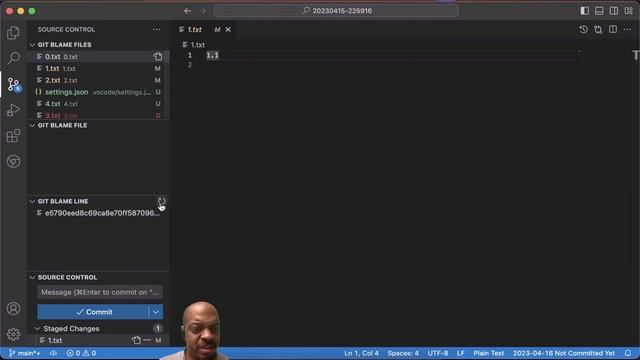
Task: Collapse the Source Control section
Action: click(x=32, y=278)
